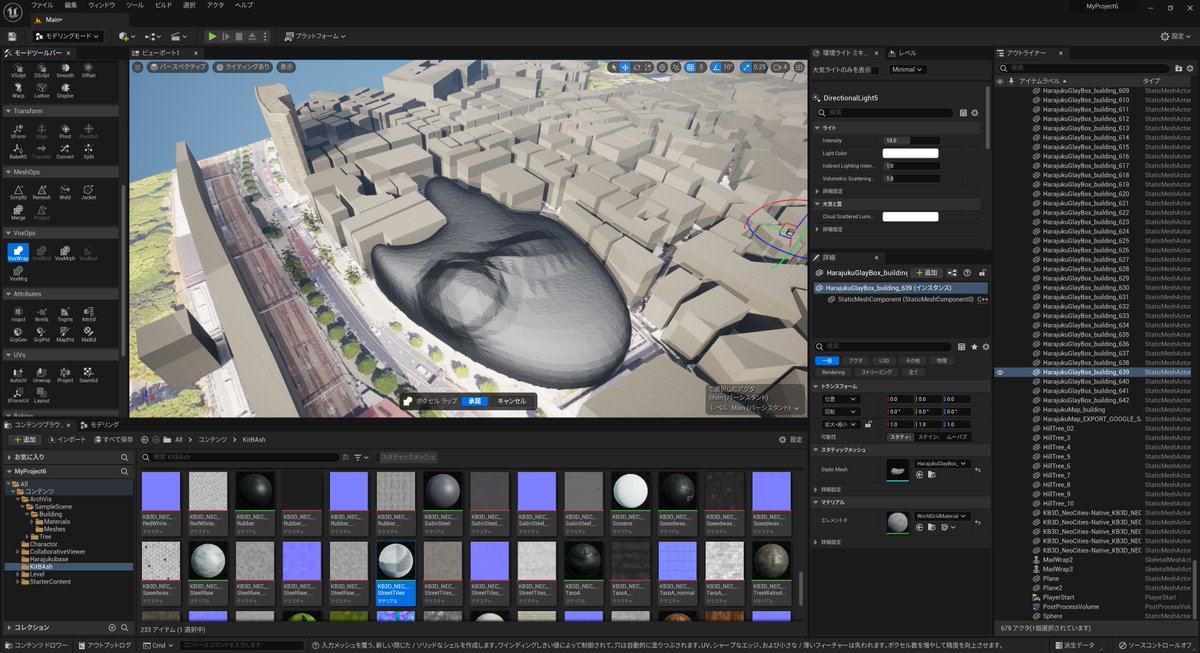The height and width of the screenshot is (653, 1200).
Task: Toggle the atmosphere-lights-only checkbox
Action: point(877,70)
